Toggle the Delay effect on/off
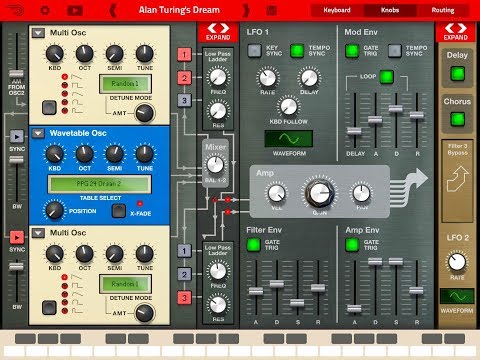This screenshot has width=480, height=360. click(457, 74)
